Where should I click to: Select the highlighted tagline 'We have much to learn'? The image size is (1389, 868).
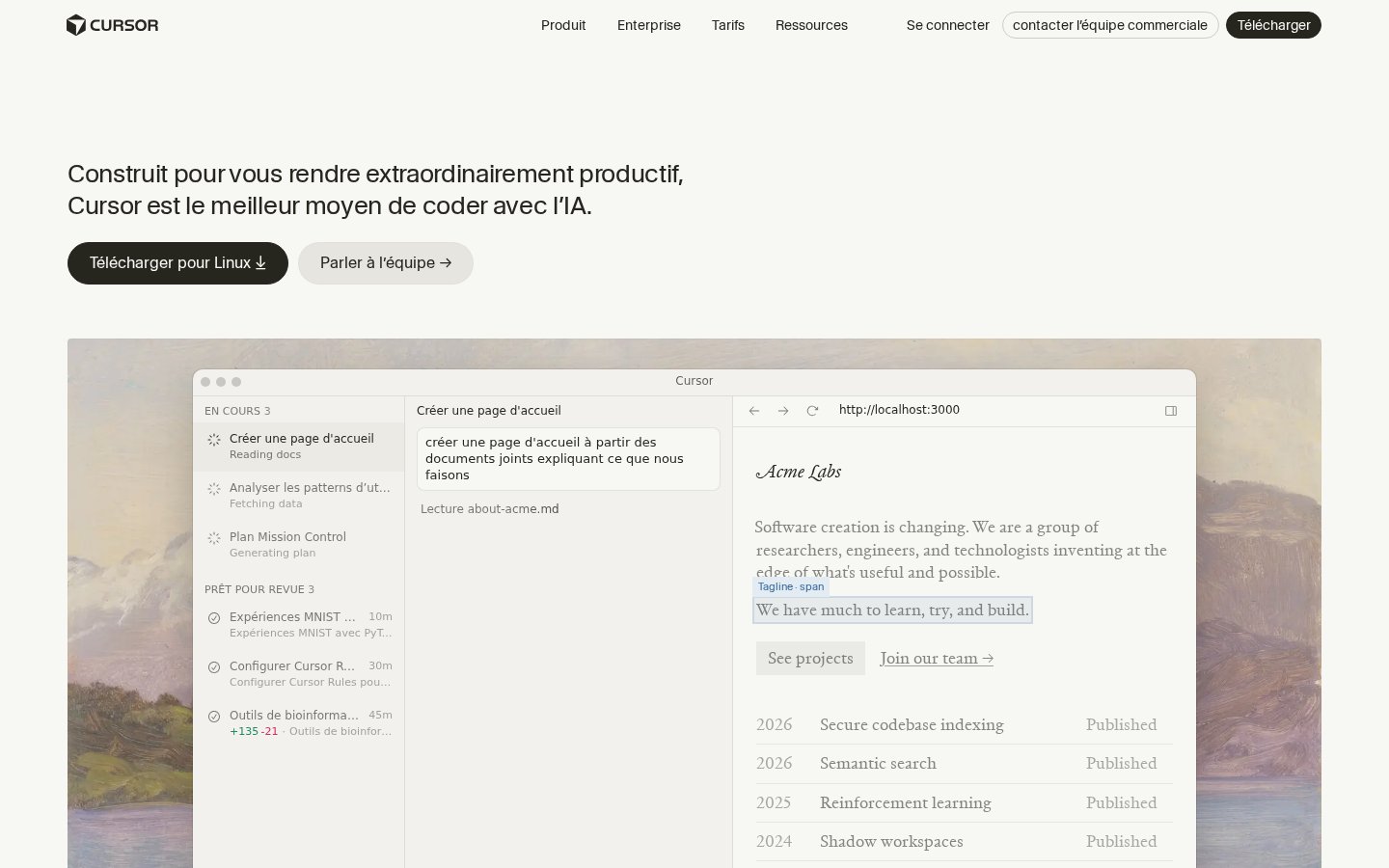(x=892, y=610)
